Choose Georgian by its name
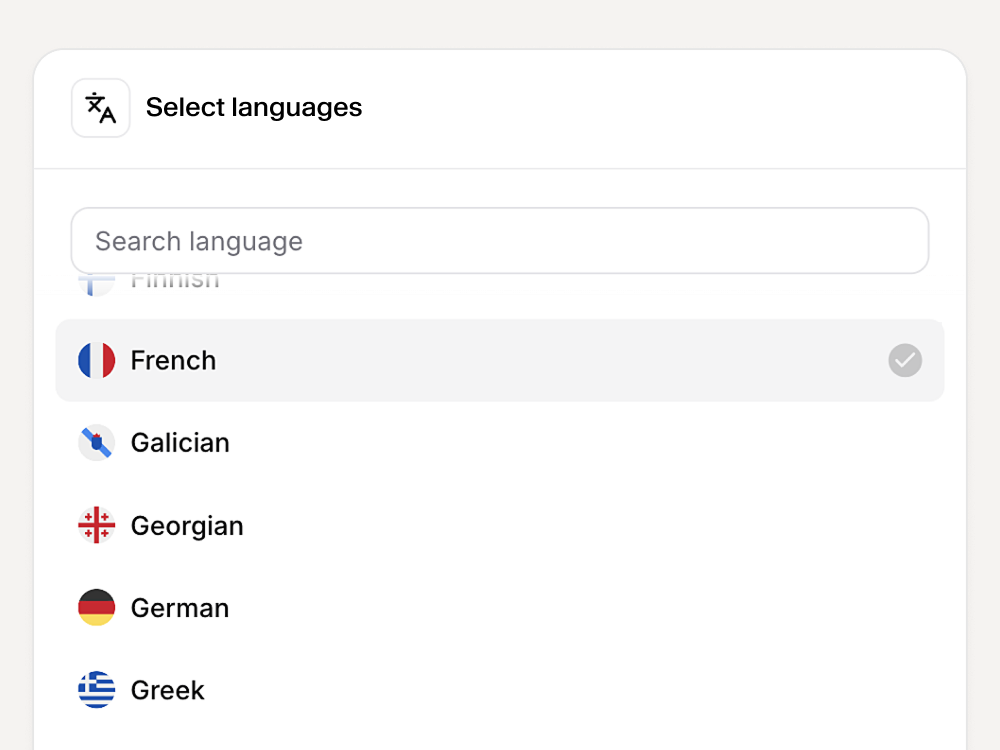This screenshot has width=1000, height=750. 187,525
